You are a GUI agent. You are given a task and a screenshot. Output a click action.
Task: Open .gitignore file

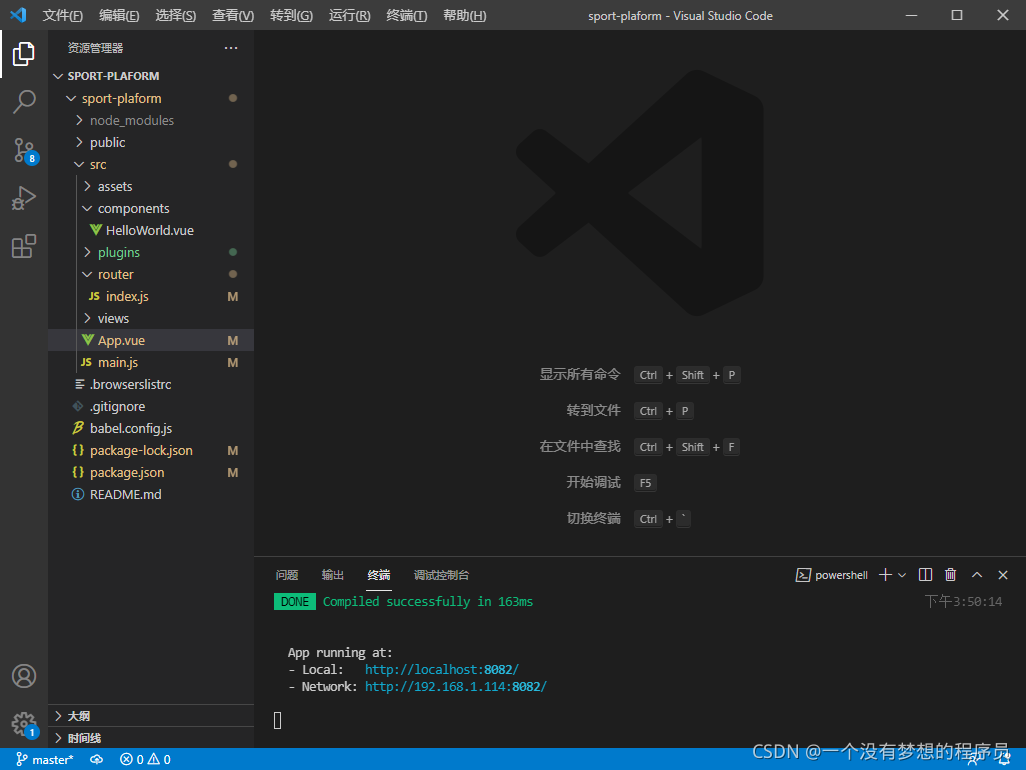(x=150, y=406)
